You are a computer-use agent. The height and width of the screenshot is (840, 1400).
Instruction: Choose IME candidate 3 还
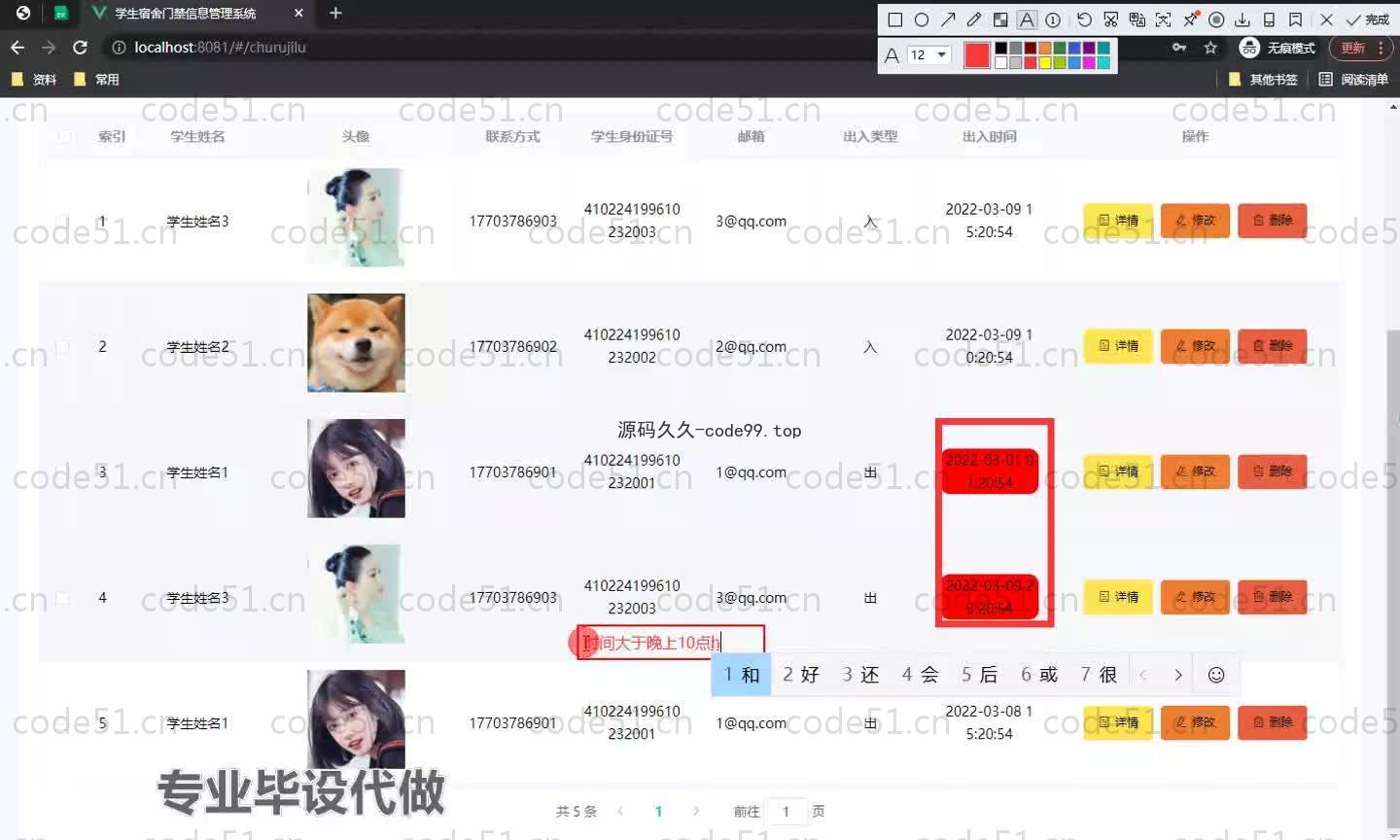point(860,675)
